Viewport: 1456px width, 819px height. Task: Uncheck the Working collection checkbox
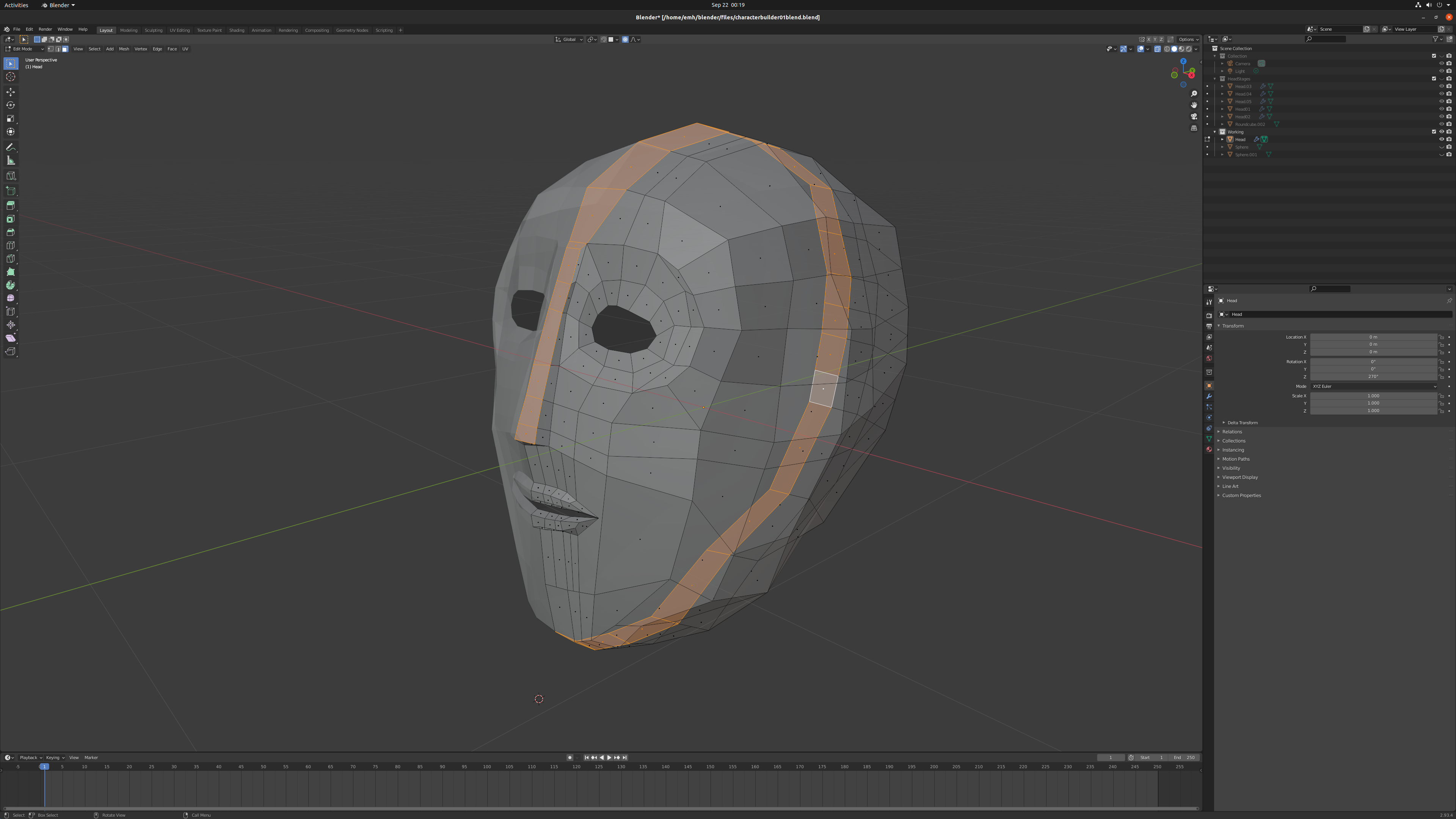click(x=1434, y=132)
